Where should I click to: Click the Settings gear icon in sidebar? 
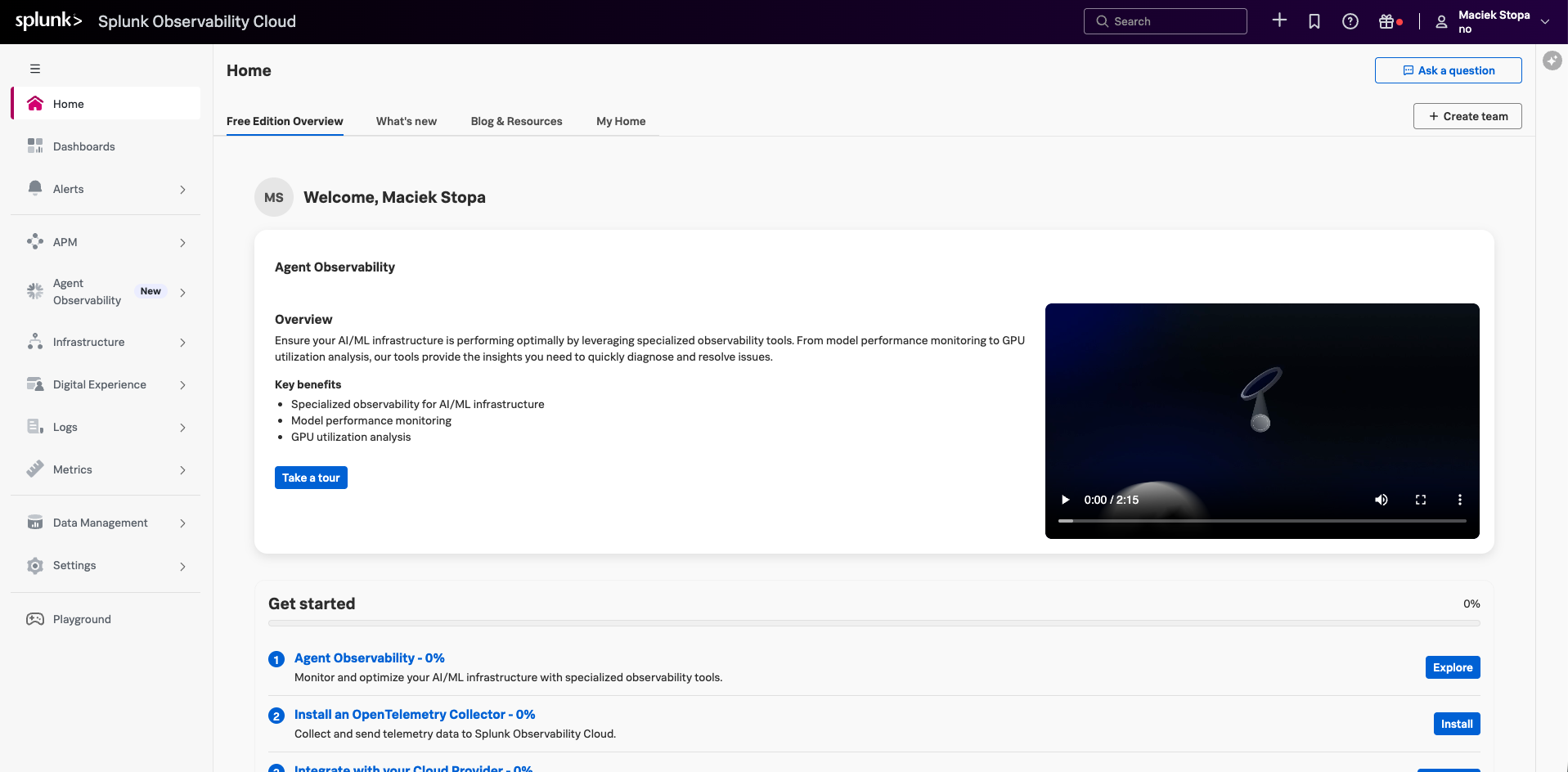pyautogui.click(x=35, y=565)
